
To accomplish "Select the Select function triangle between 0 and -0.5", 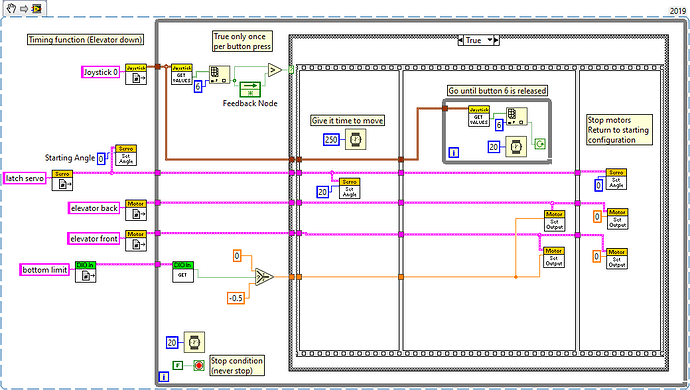I will point(264,277).
